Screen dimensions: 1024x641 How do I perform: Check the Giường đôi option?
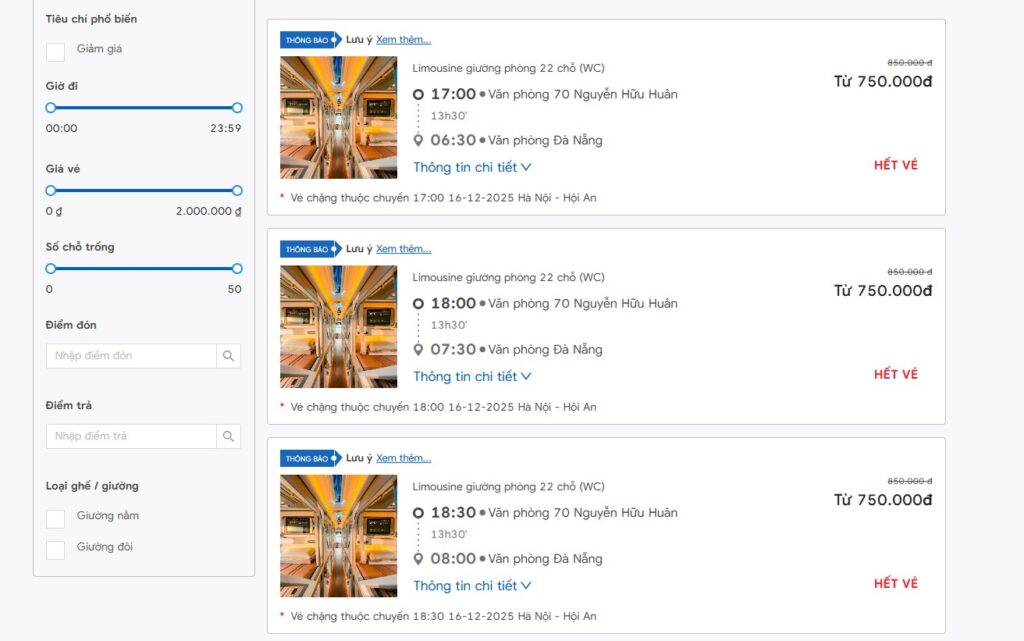click(x=55, y=548)
